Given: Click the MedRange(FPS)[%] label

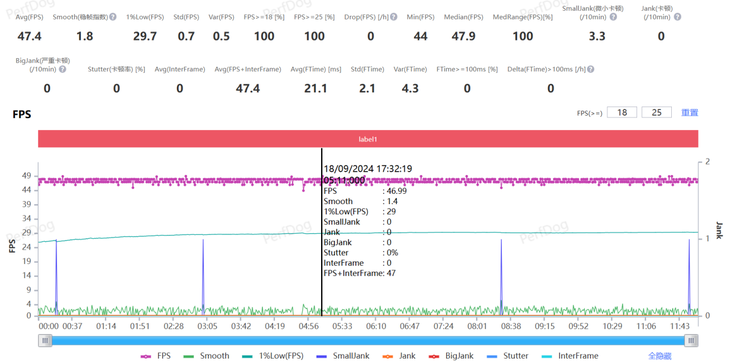Looking at the screenshot, I should 523,17.
